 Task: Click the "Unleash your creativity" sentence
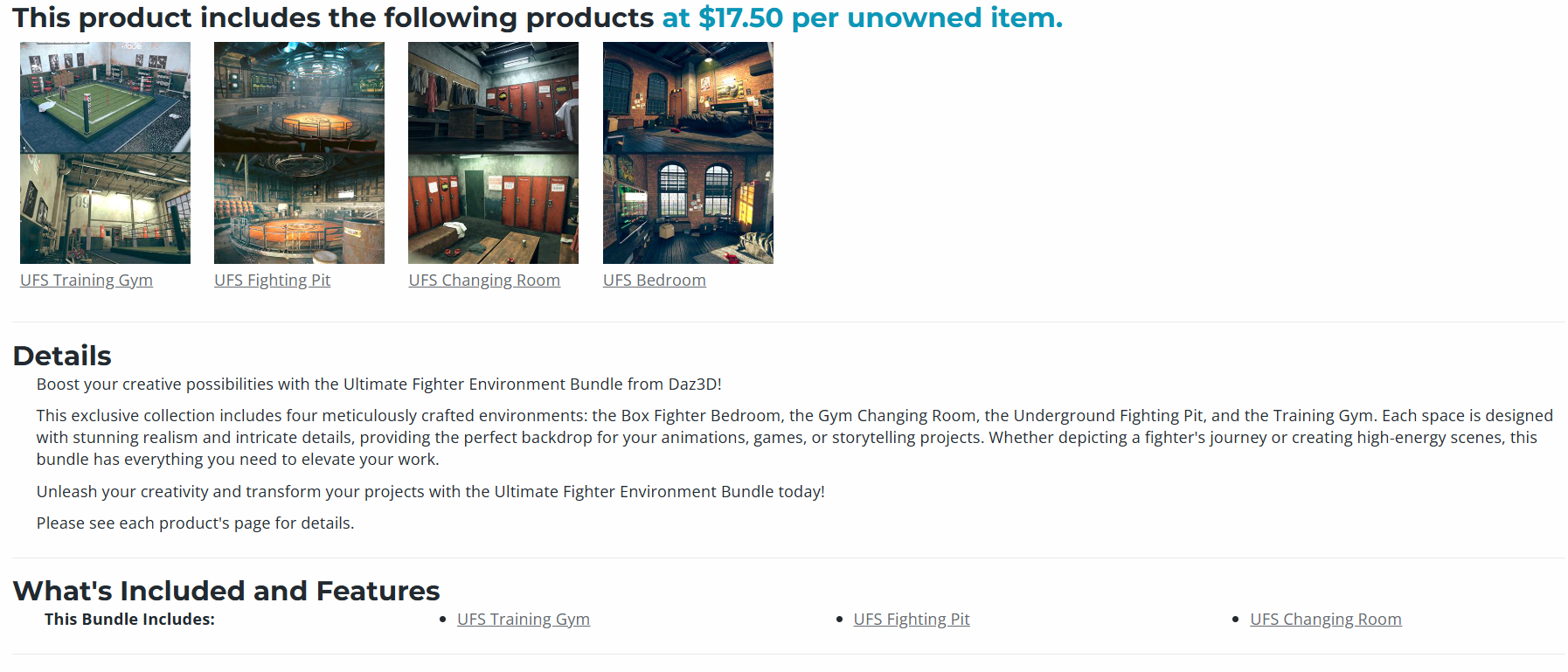pyautogui.click(x=430, y=492)
